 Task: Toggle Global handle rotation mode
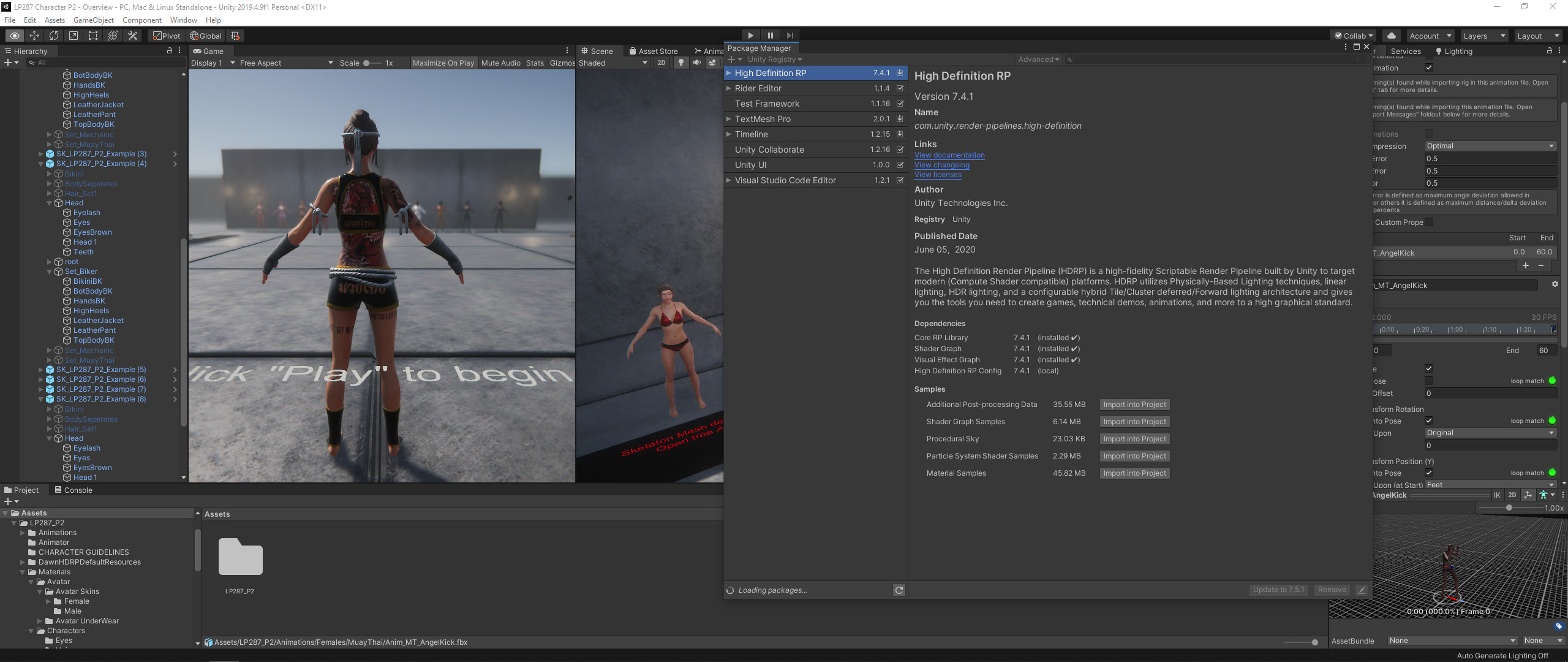pyautogui.click(x=206, y=36)
